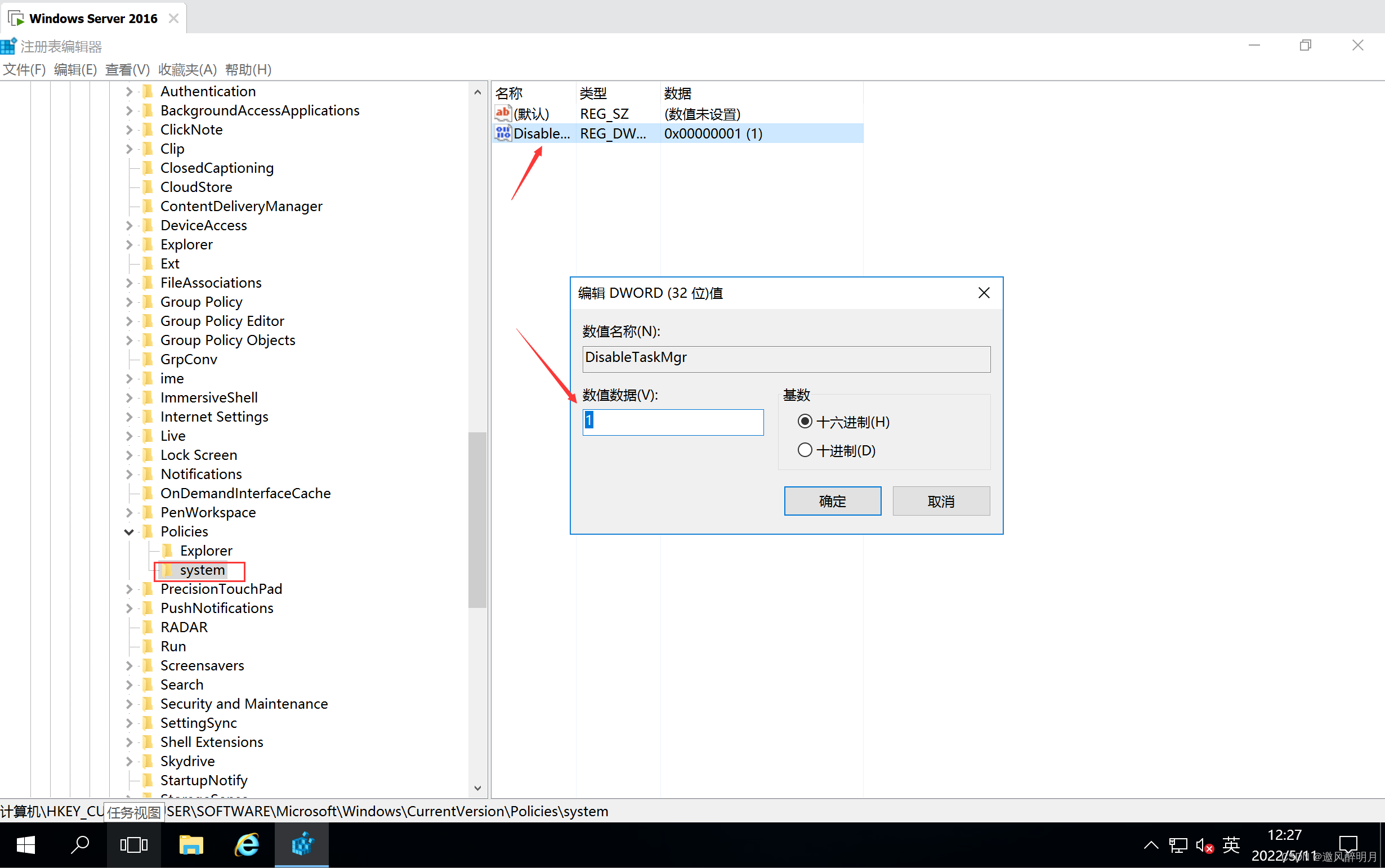Click the Authentication folder icon
This screenshot has height=868, width=1385.
pos(148,91)
